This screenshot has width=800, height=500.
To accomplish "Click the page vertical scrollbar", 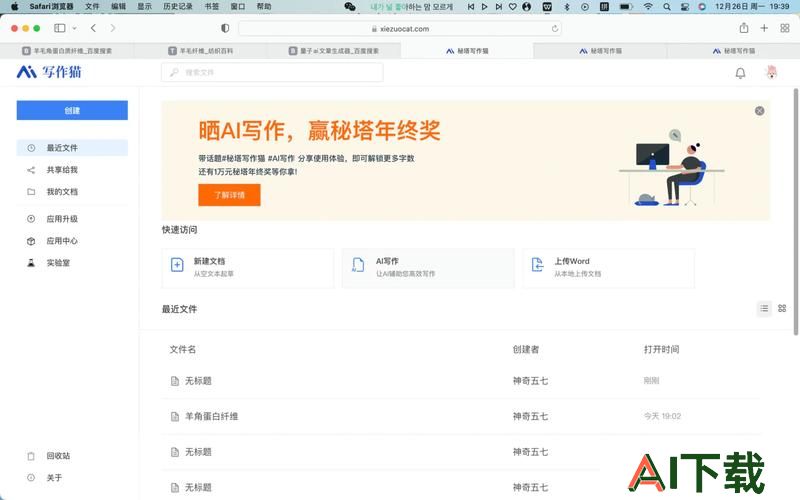I will 795,212.
